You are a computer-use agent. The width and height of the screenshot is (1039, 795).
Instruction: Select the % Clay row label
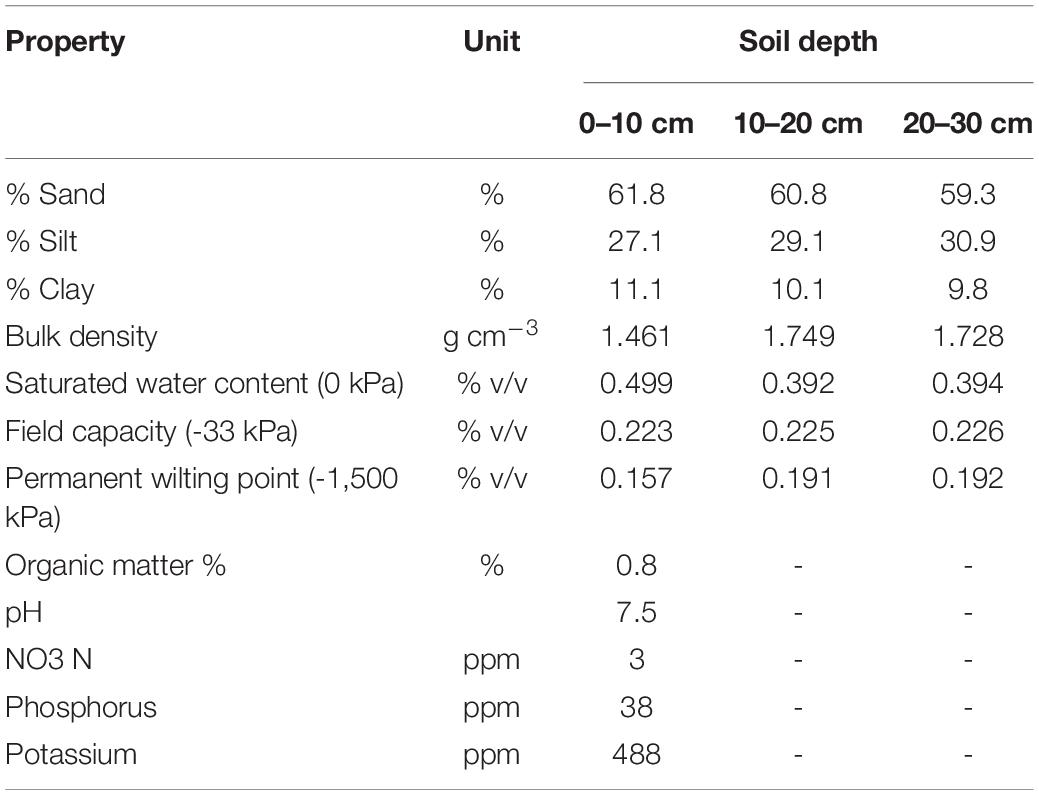(x=50, y=290)
